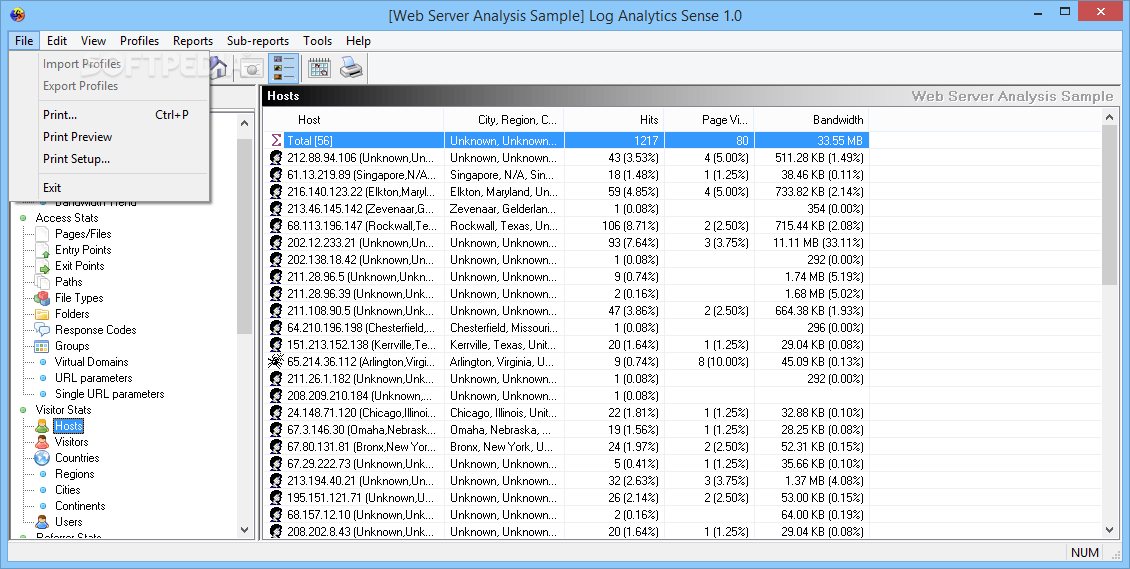Click the Groups grid icon
The width and height of the screenshot is (1130, 569).
pyautogui.click(x=43, y=346)
